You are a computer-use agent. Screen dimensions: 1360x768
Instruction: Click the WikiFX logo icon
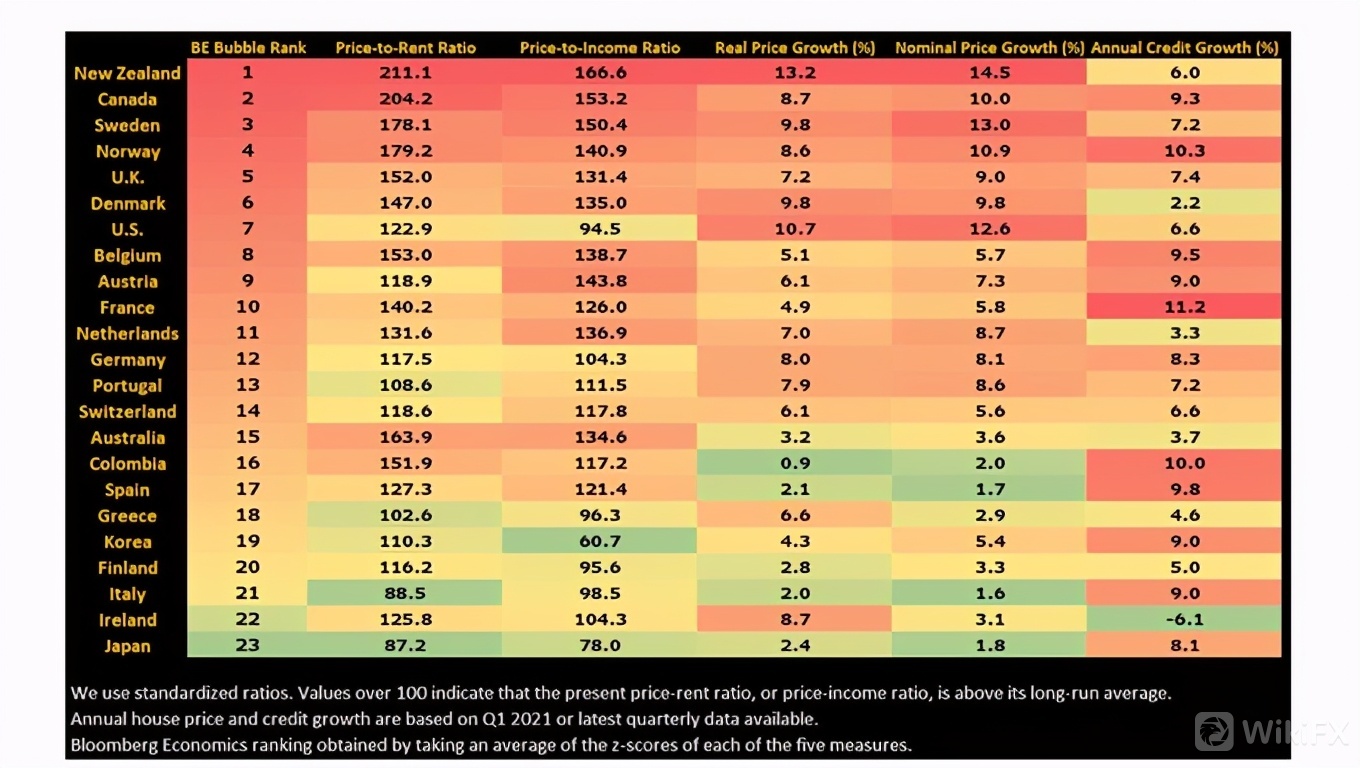(1214, 731)
